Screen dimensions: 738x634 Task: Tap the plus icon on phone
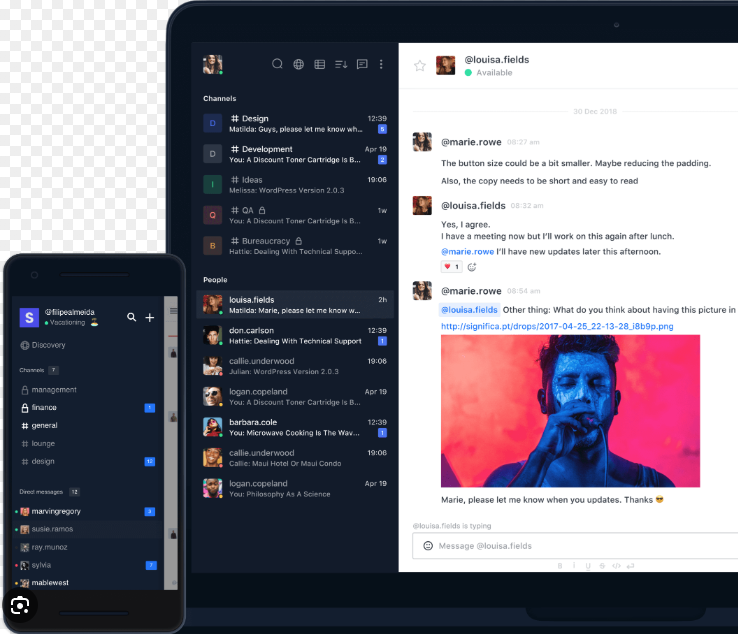[150, 318]
